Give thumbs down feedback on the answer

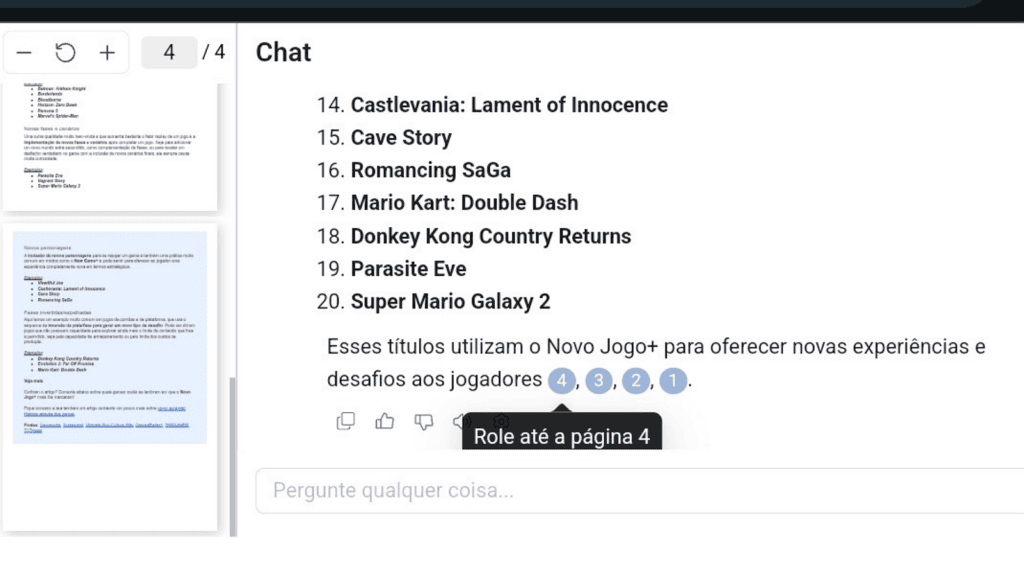[x=424, y=421]
